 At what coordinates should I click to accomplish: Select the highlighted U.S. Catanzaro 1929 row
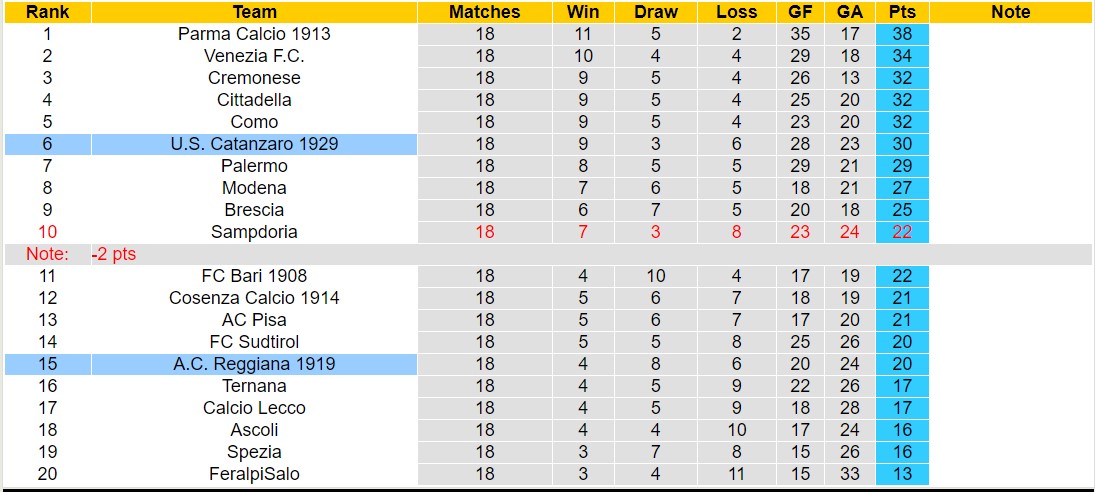click(x=254, y=144)
